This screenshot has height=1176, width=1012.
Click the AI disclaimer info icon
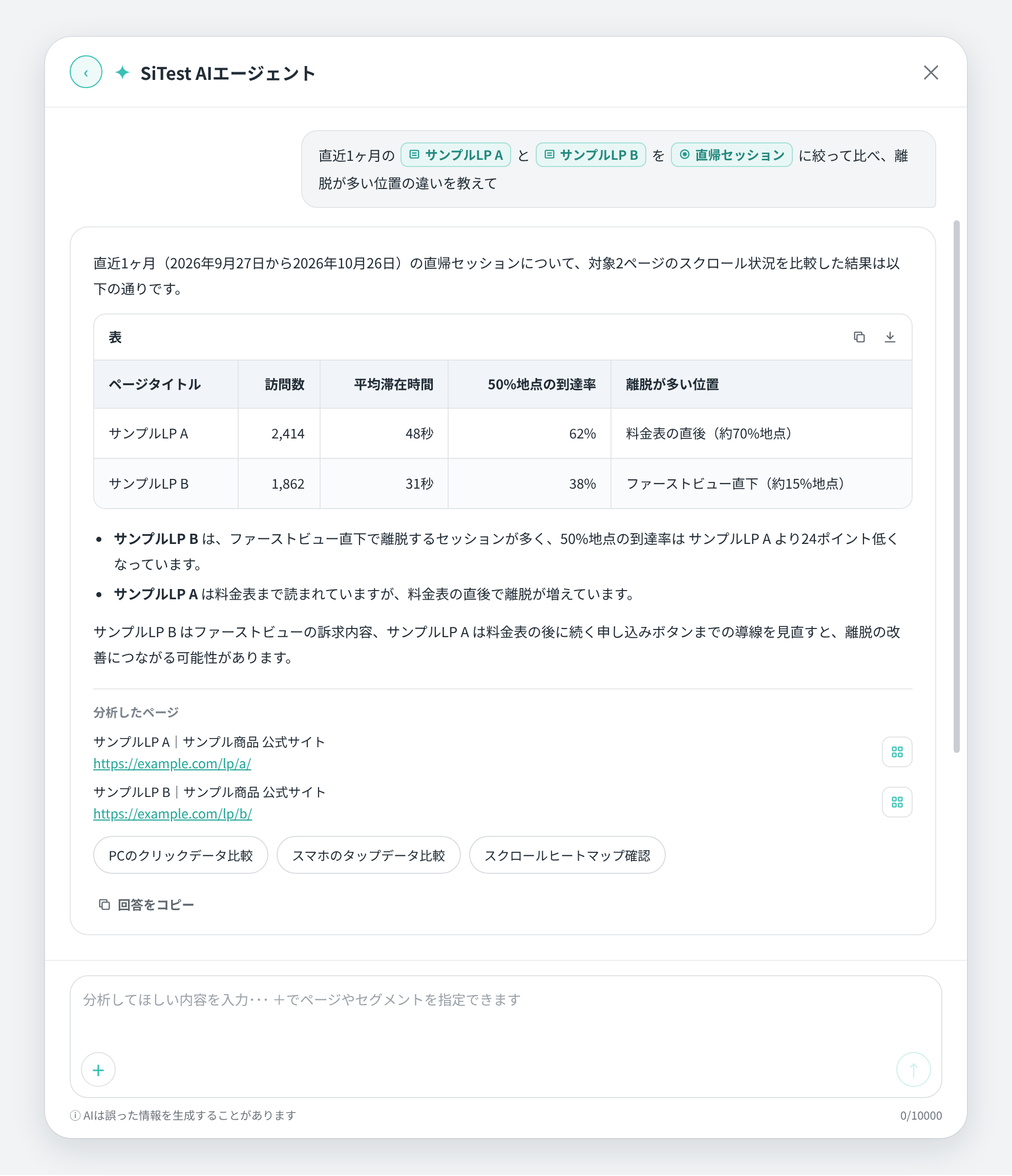pyautogui.click(x=75, y=1116)
